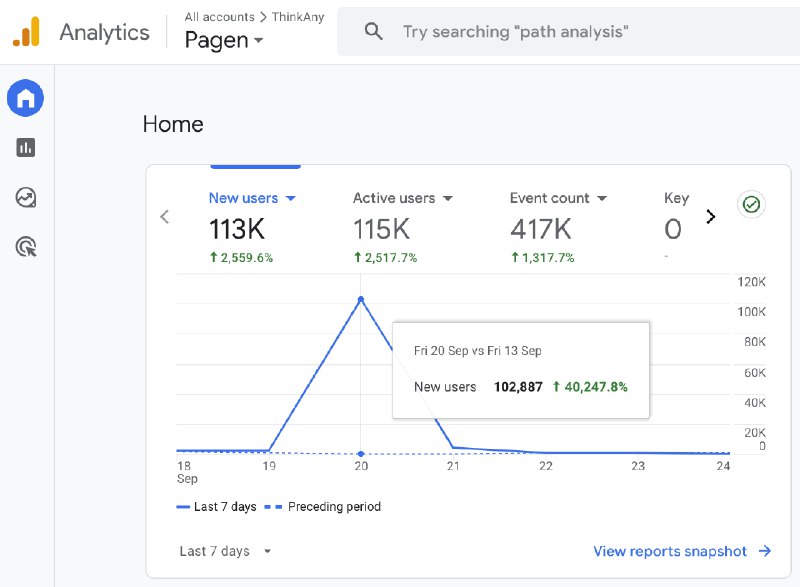Change the Last 7 days date range
The image size is (800, 587).
click(225, 551)
